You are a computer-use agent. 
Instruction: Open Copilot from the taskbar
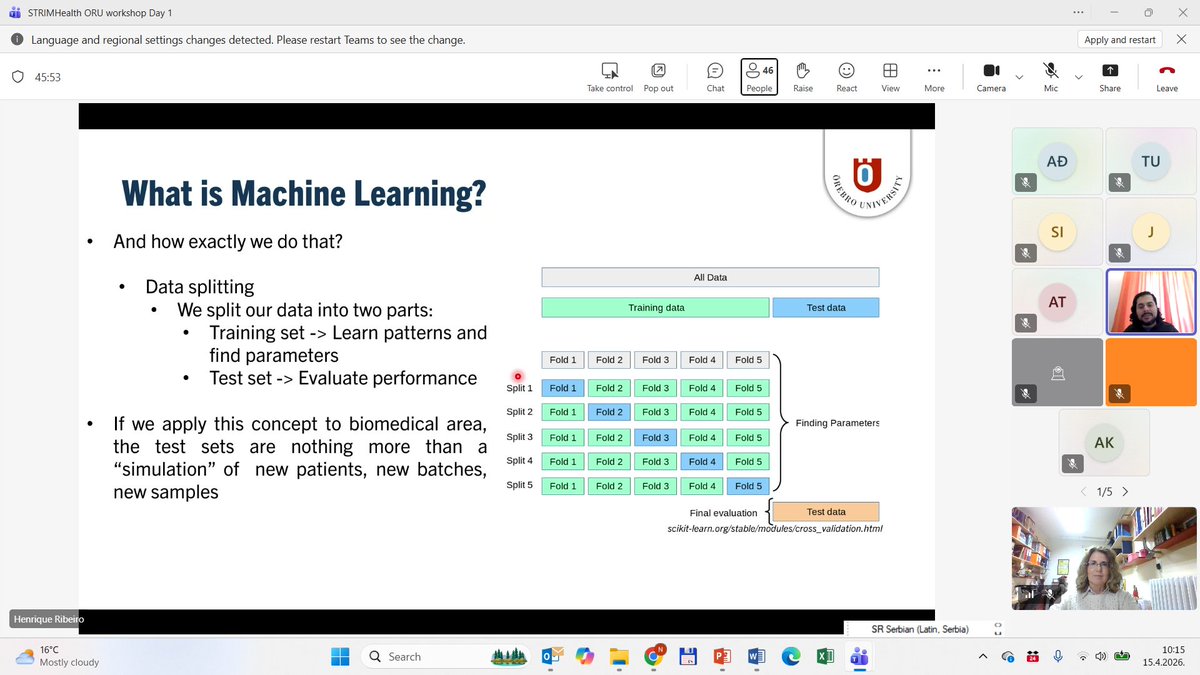(585, 656)
